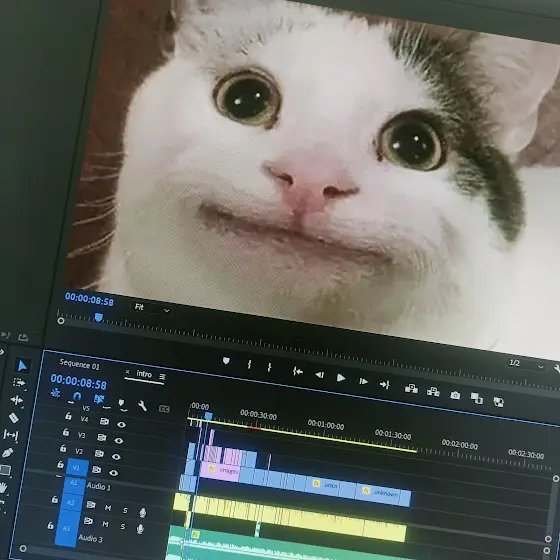Open Comparison View in Program monitor
The height and width of the screenshot is (560, 560).
point(477,398)
